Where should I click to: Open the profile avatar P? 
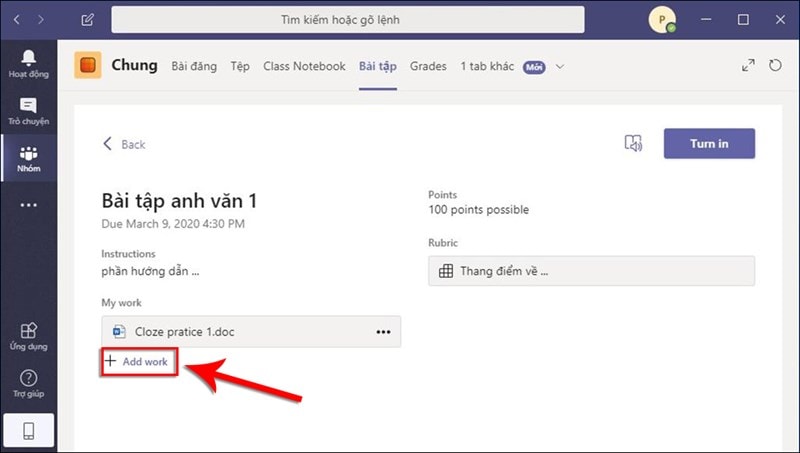tap(662, 20)
